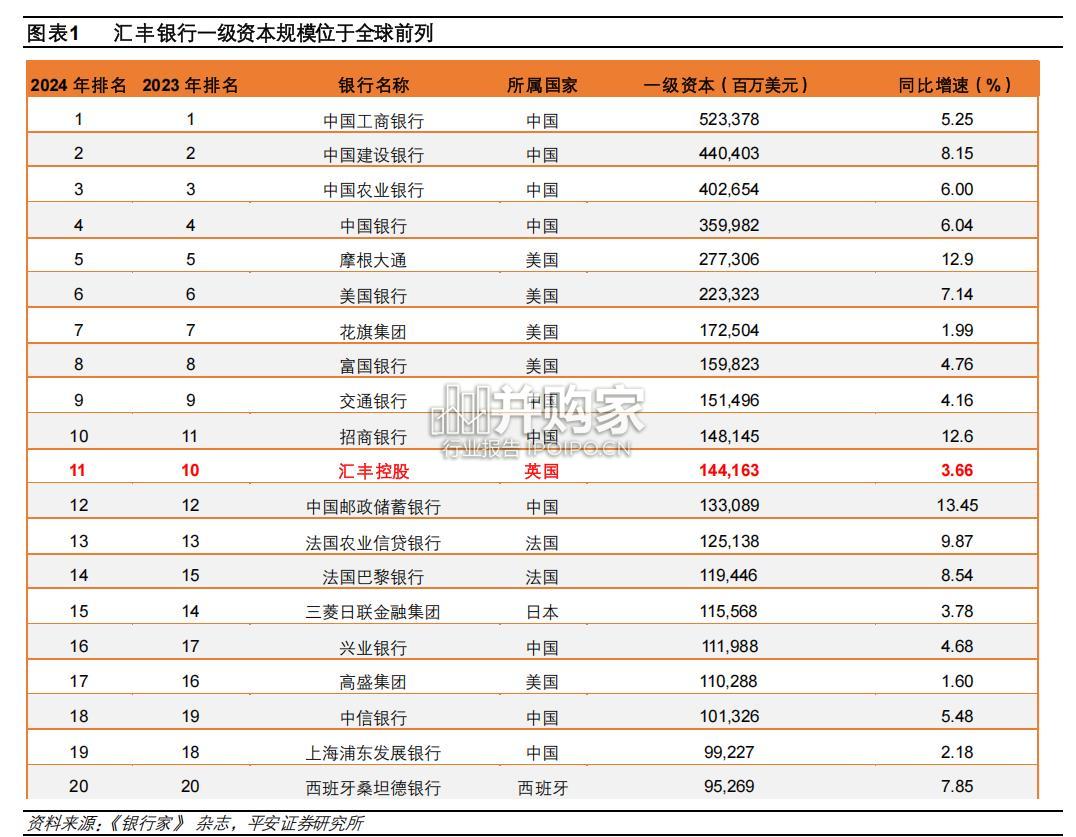Click the red country cell 英国
This screenshot has width=1076, height=837.
[542, 471]
